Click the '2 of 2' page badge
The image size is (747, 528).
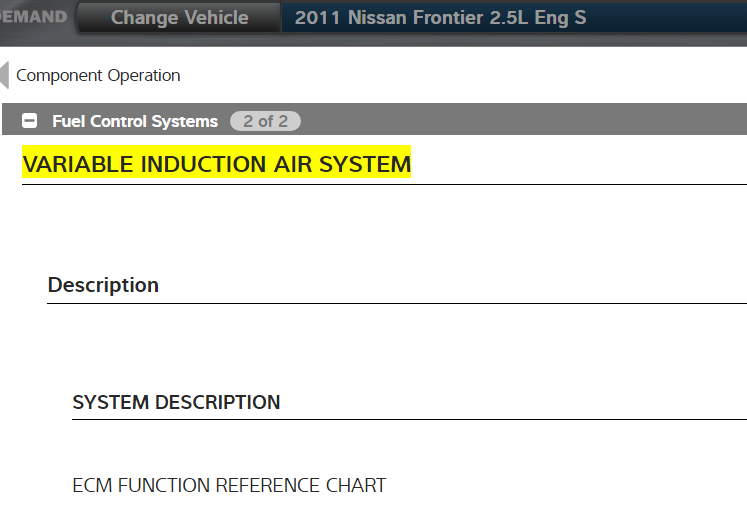pyautogui.click(x=265, y=121)
